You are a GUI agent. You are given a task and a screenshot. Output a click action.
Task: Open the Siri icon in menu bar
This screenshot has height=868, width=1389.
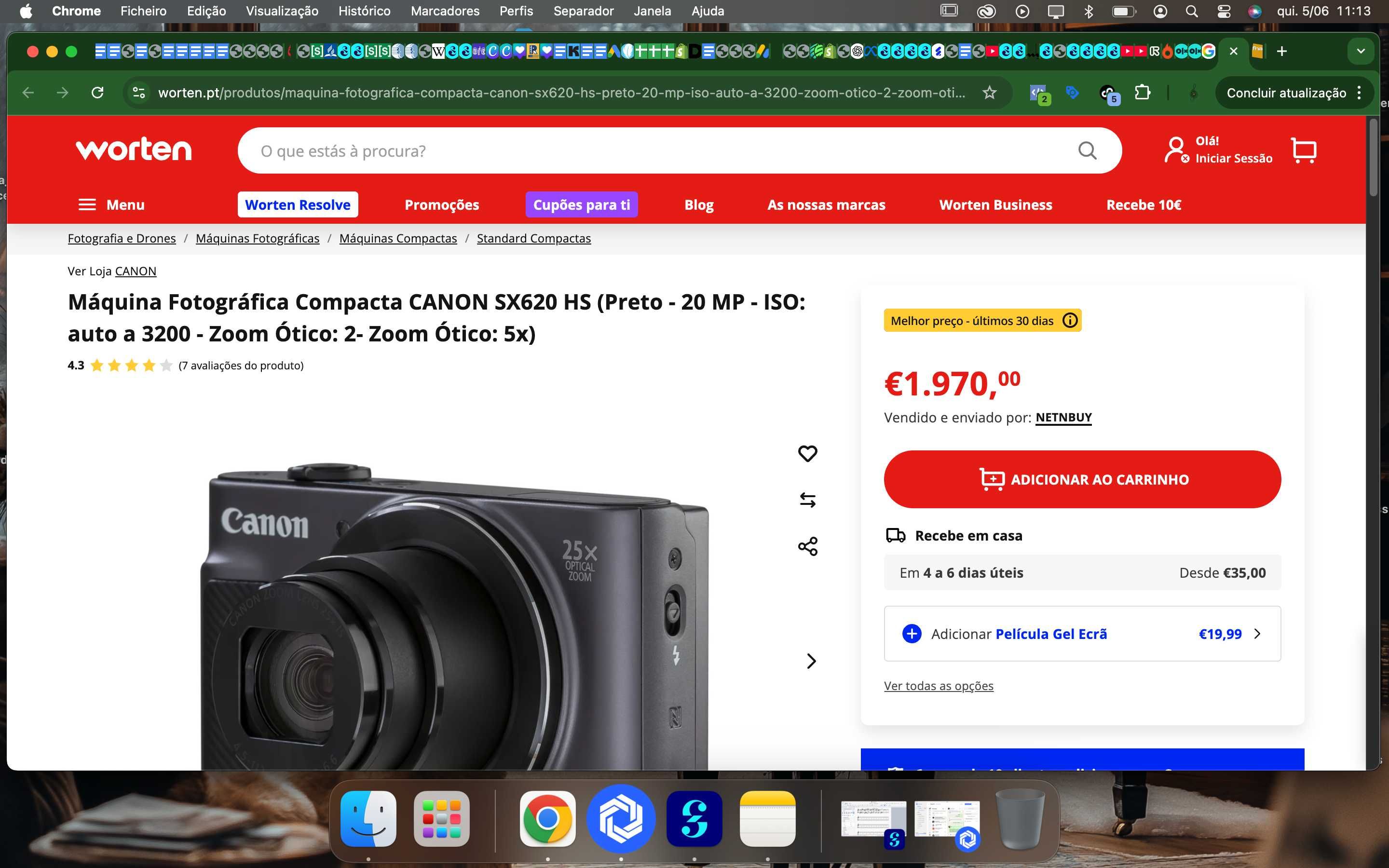coord(1255,11)
